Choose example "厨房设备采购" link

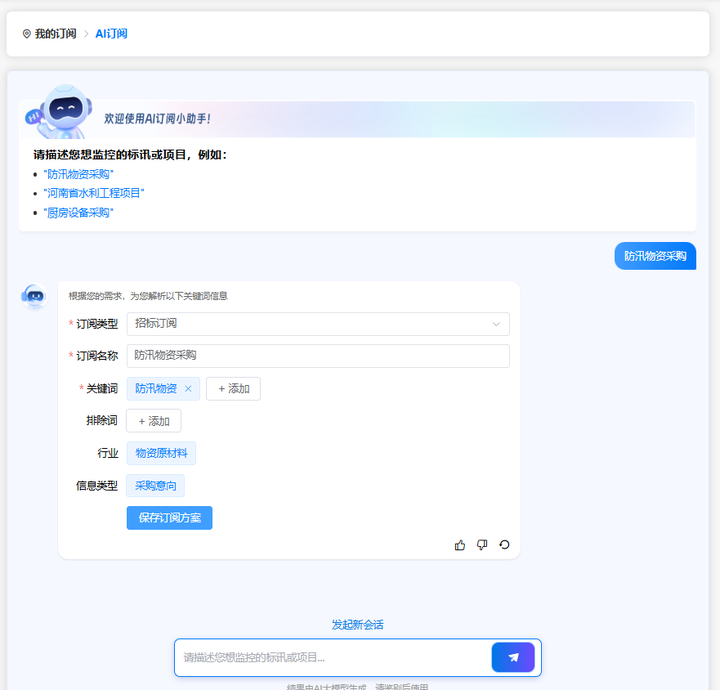(79, 213)
